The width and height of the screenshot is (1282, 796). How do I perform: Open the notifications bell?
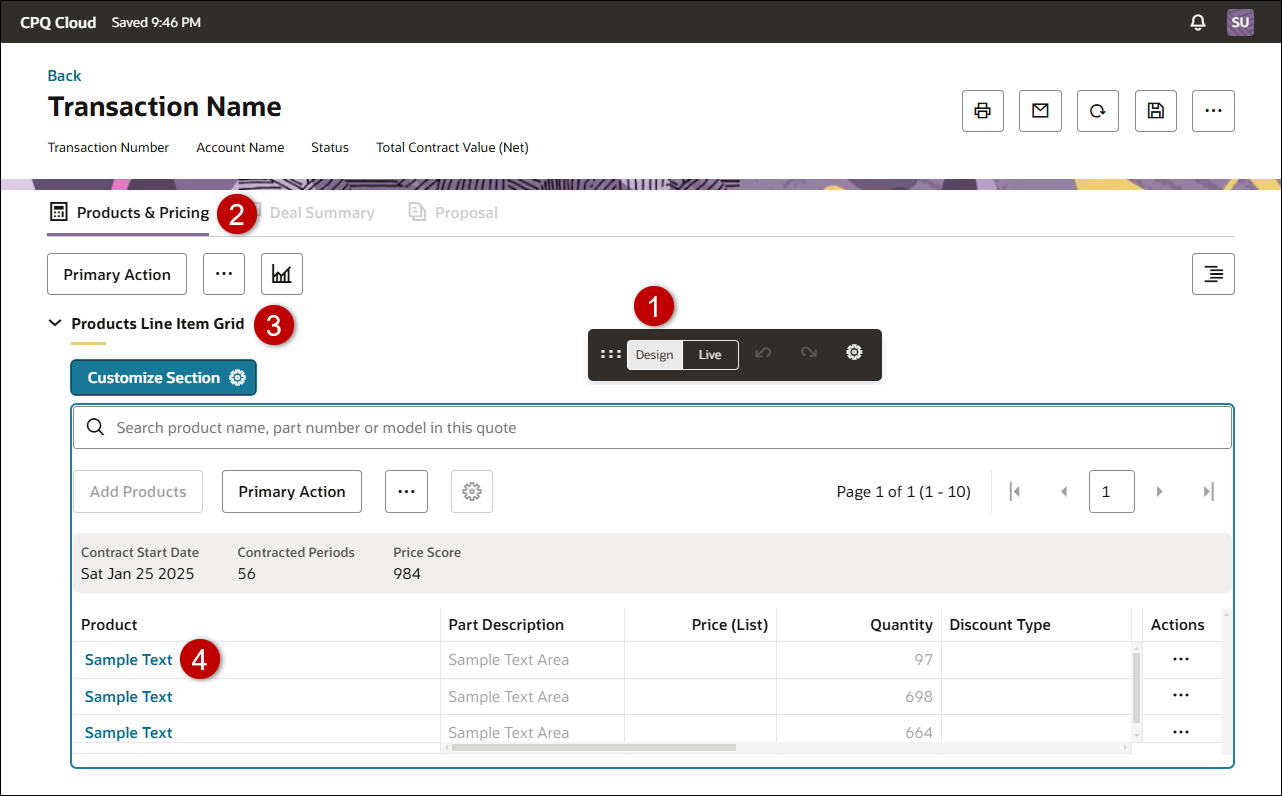click(1198, 22)
